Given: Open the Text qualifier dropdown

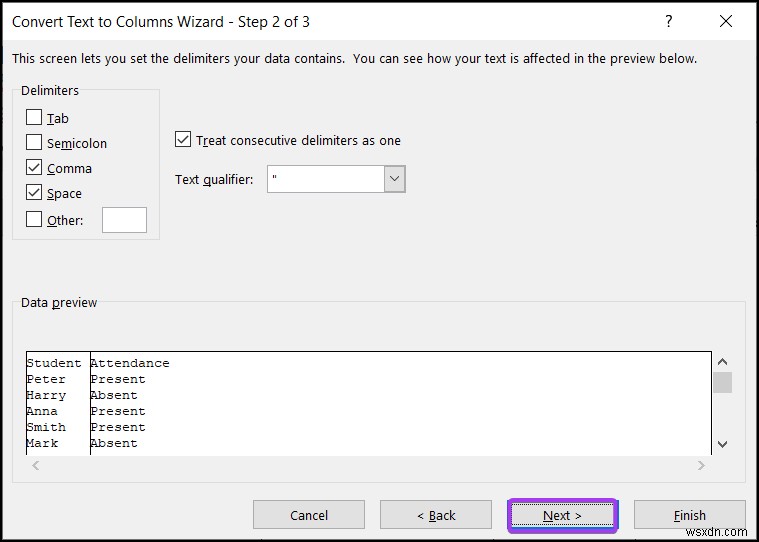Looking at the screenshot, I should click(395, 180).
